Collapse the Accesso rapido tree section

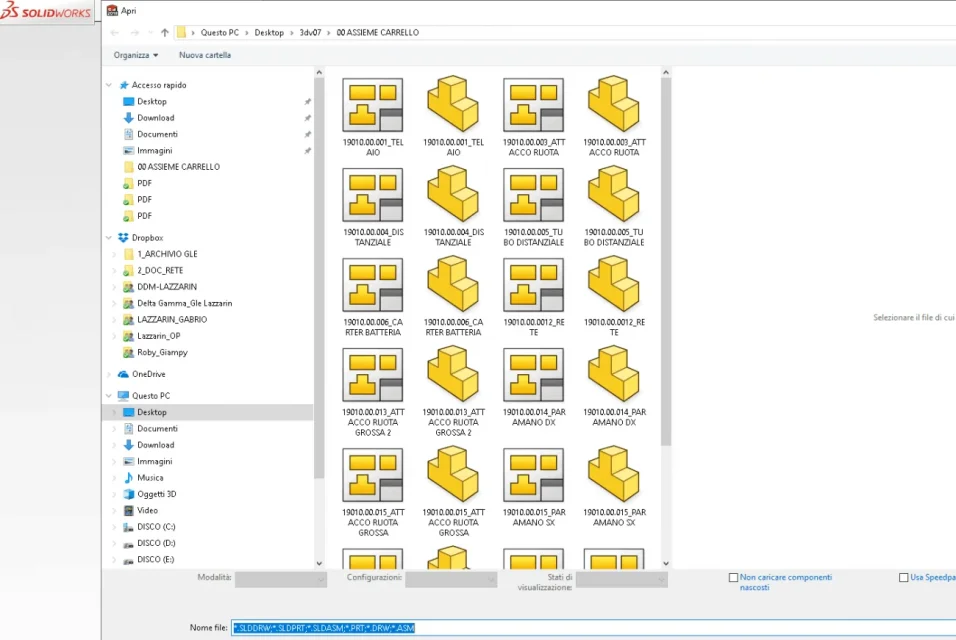pyautogui.click(x=109, y=85)
